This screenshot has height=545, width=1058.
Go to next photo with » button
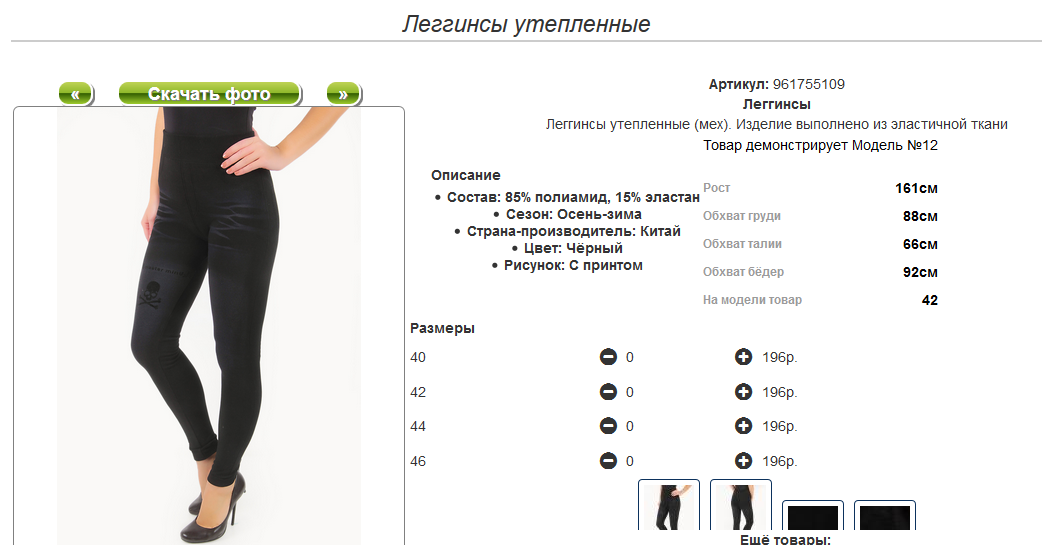click(343, 94)
